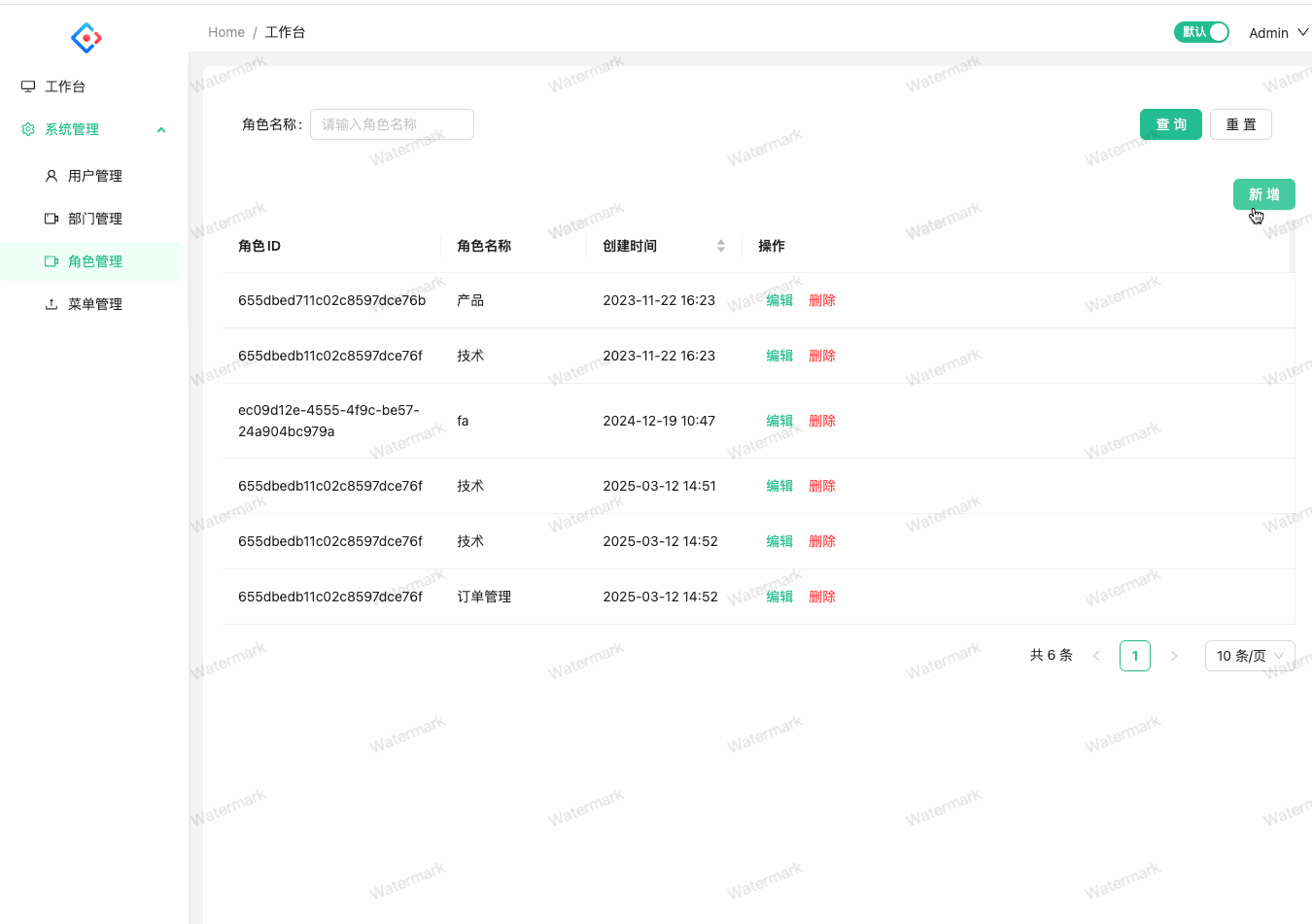Click the 角色名称 input field

[x=392, y=124]
